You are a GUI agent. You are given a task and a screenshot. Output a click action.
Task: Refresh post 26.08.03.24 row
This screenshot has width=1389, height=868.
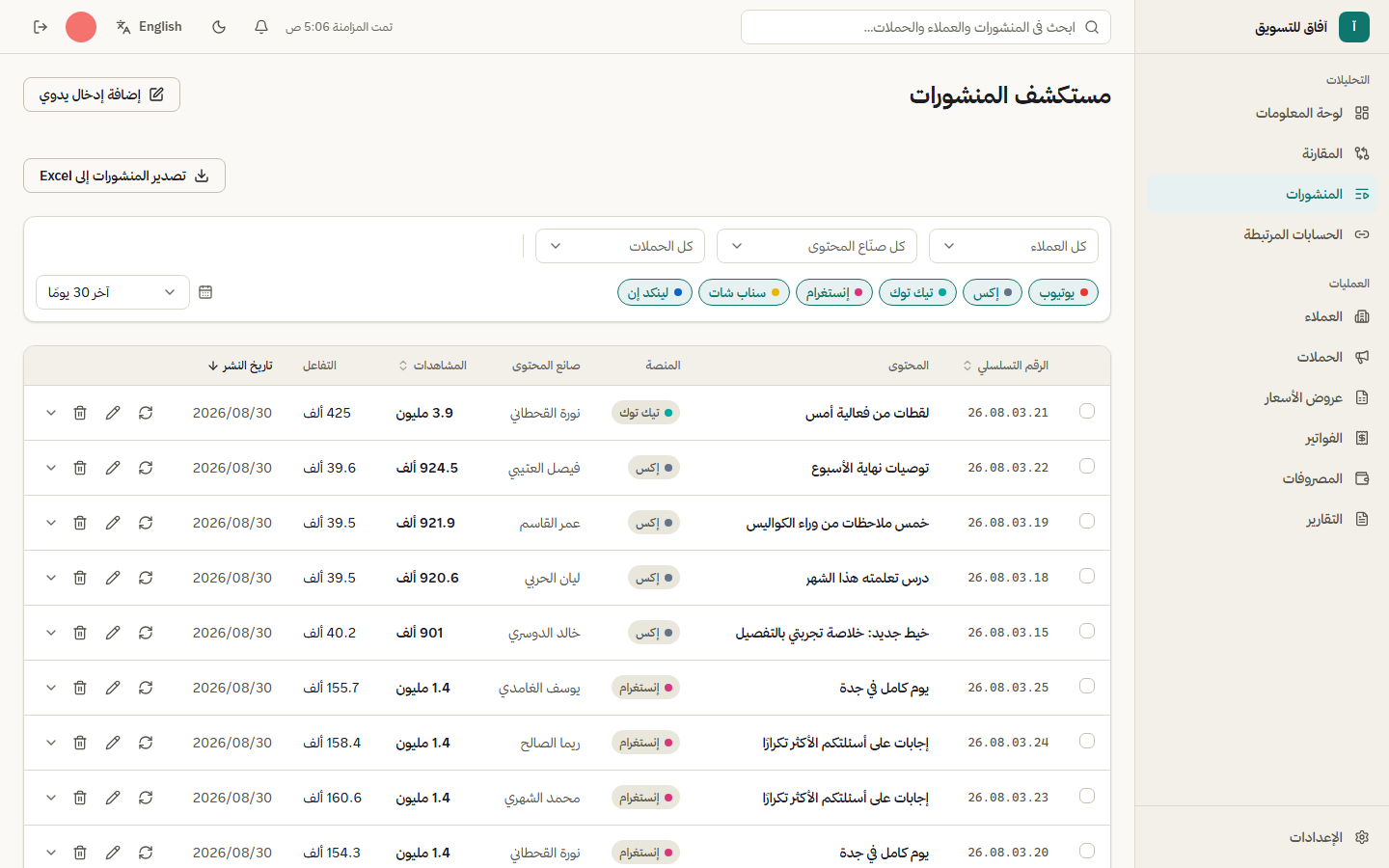pyautogui.click(x=146, y=743)
